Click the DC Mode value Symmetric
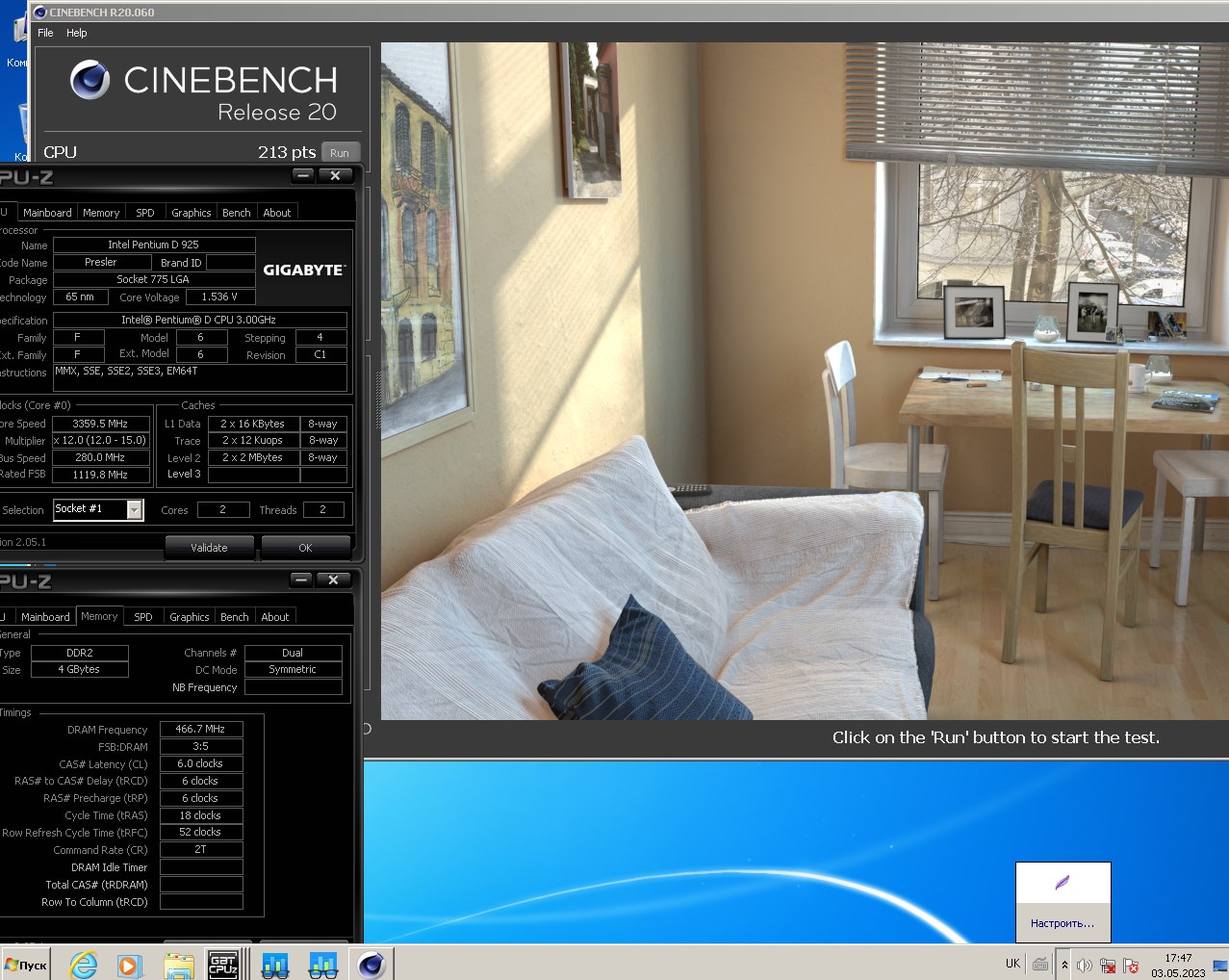1229x980 pixels. (x=294, y=669)
